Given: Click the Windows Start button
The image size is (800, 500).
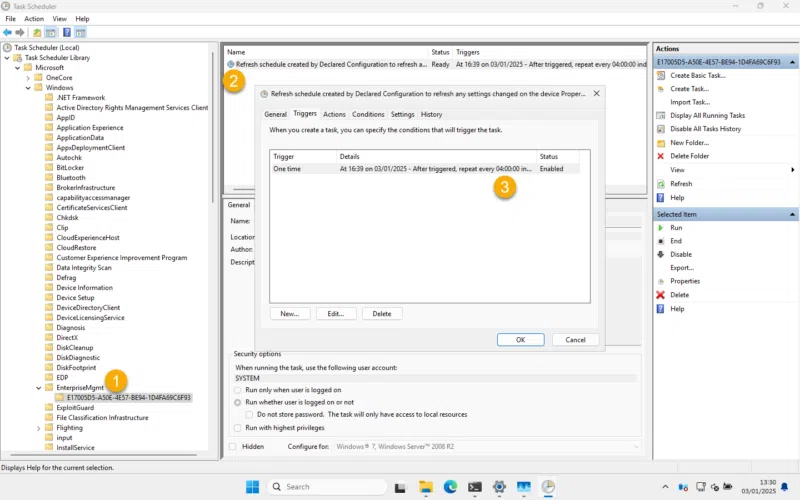Looking at the screenshot, I should 253,487.
